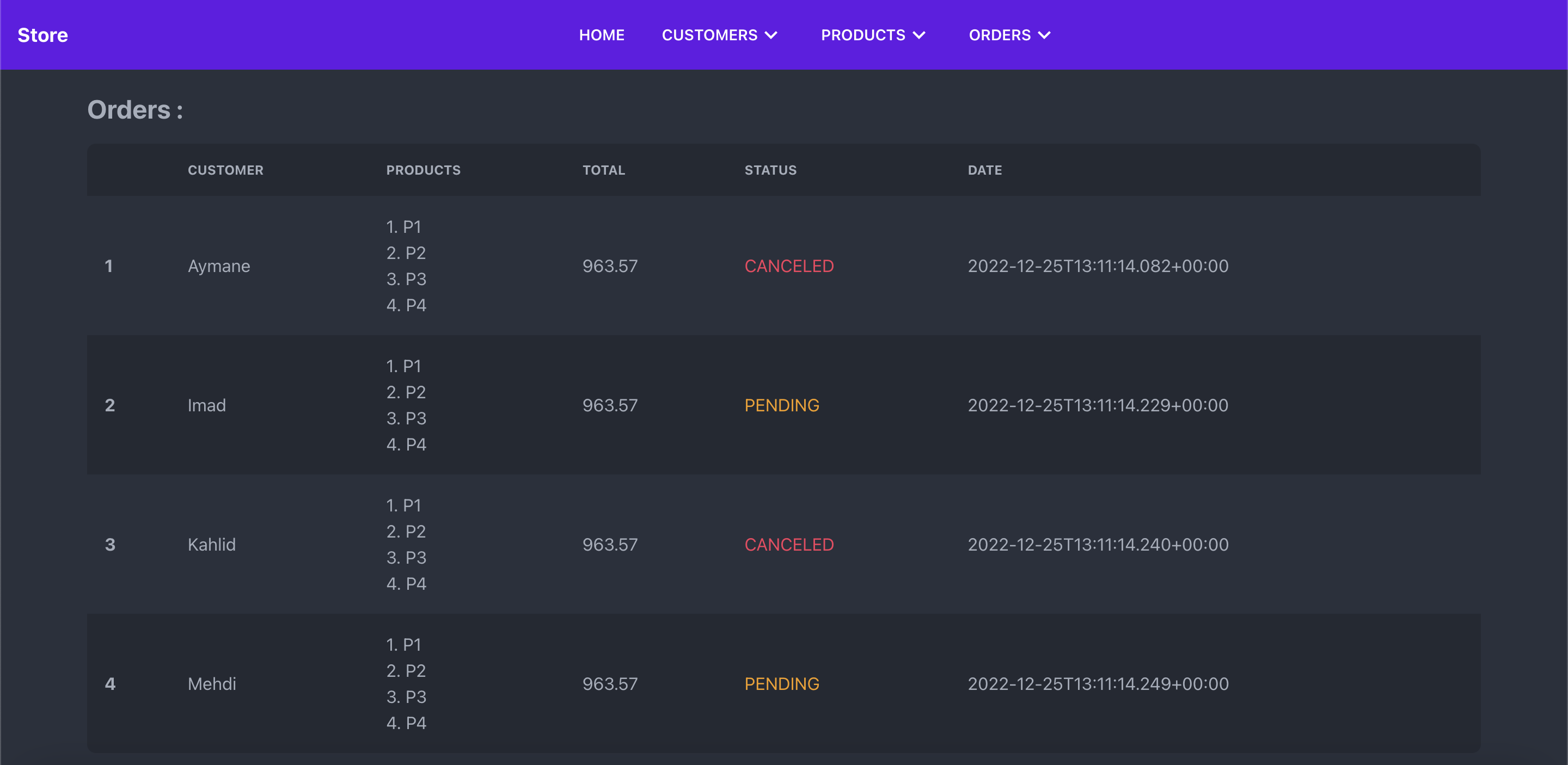
Task: Click the Store brand logo link
Action: [x=42, y=35]
